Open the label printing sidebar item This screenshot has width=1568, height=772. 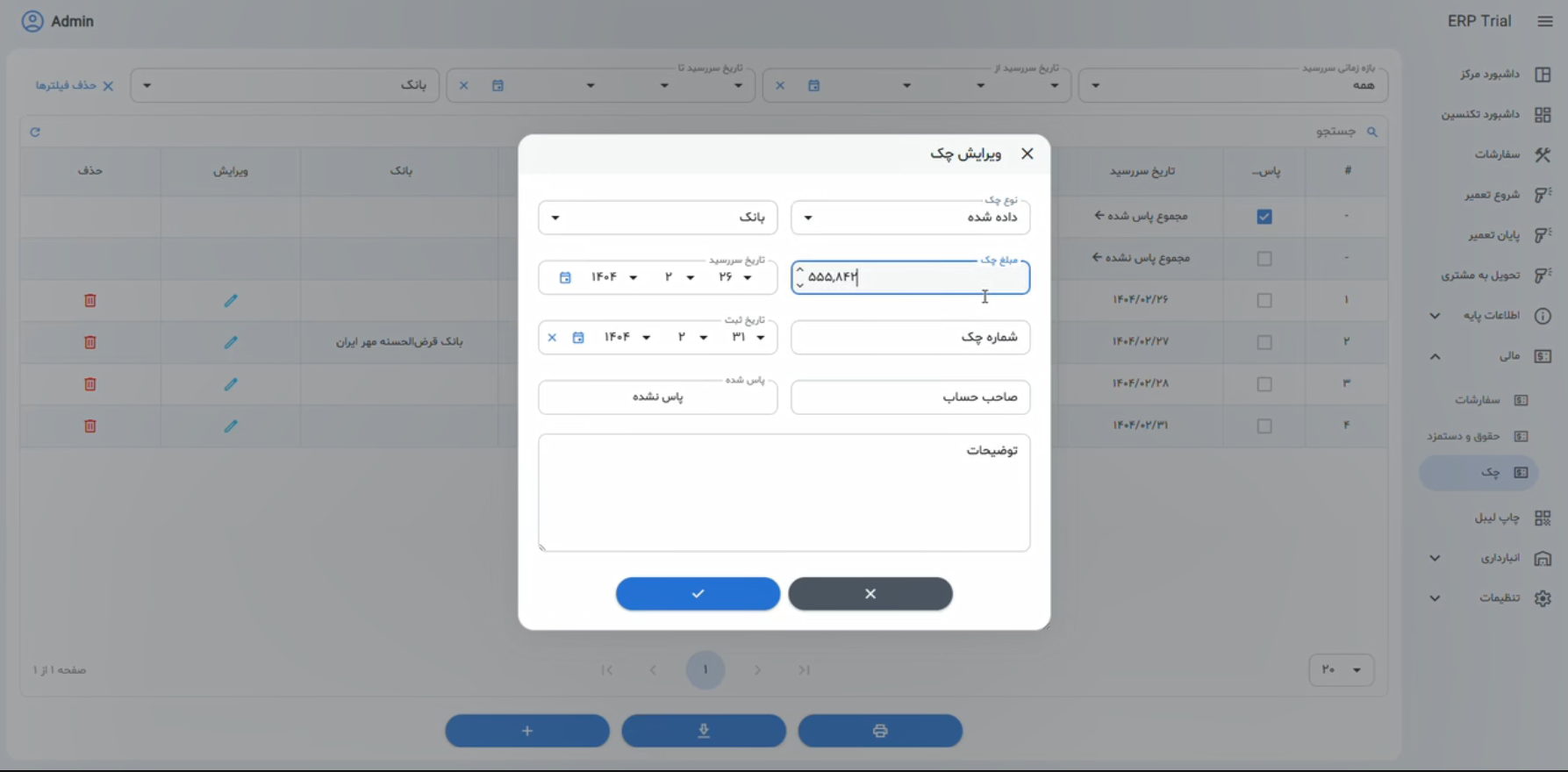point(1496,518)
